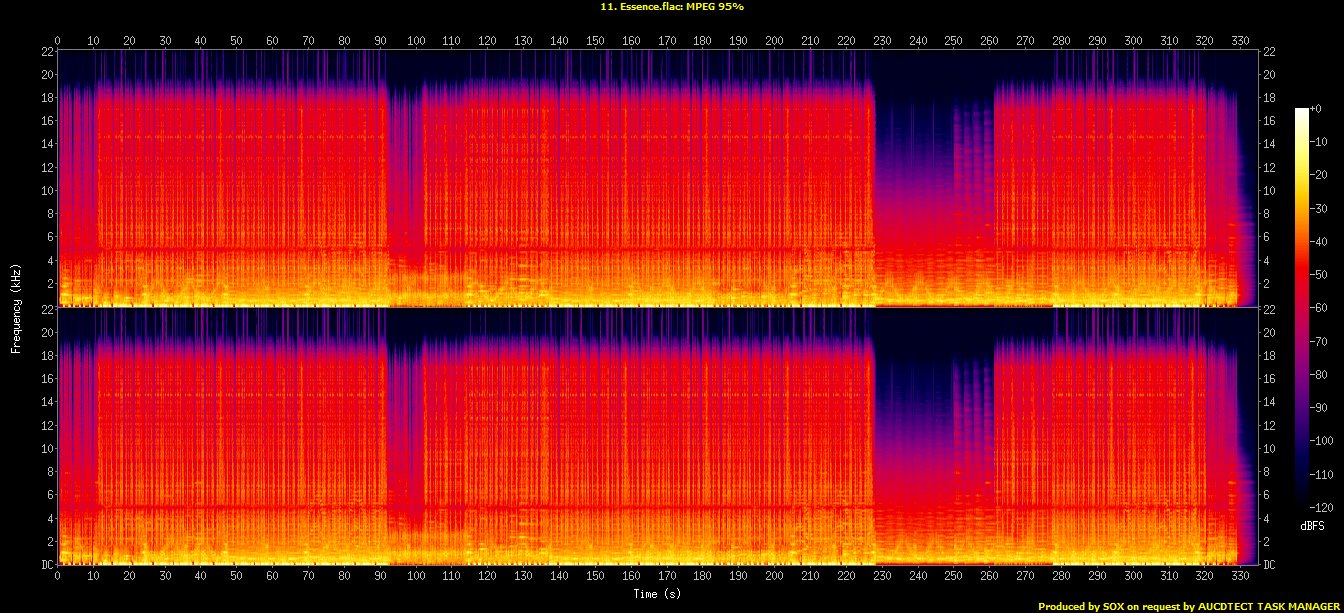Click the 'dBFS' label under the color scale
1344x613 pixels.
click(x=1311, y=525)
